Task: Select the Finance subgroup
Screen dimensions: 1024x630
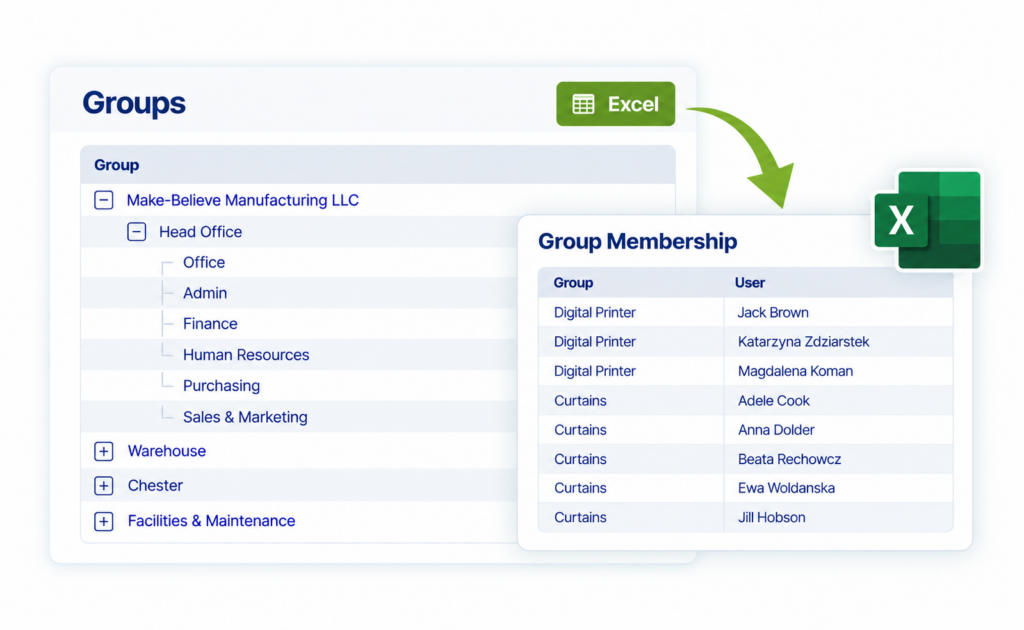Action: [210, 324]
